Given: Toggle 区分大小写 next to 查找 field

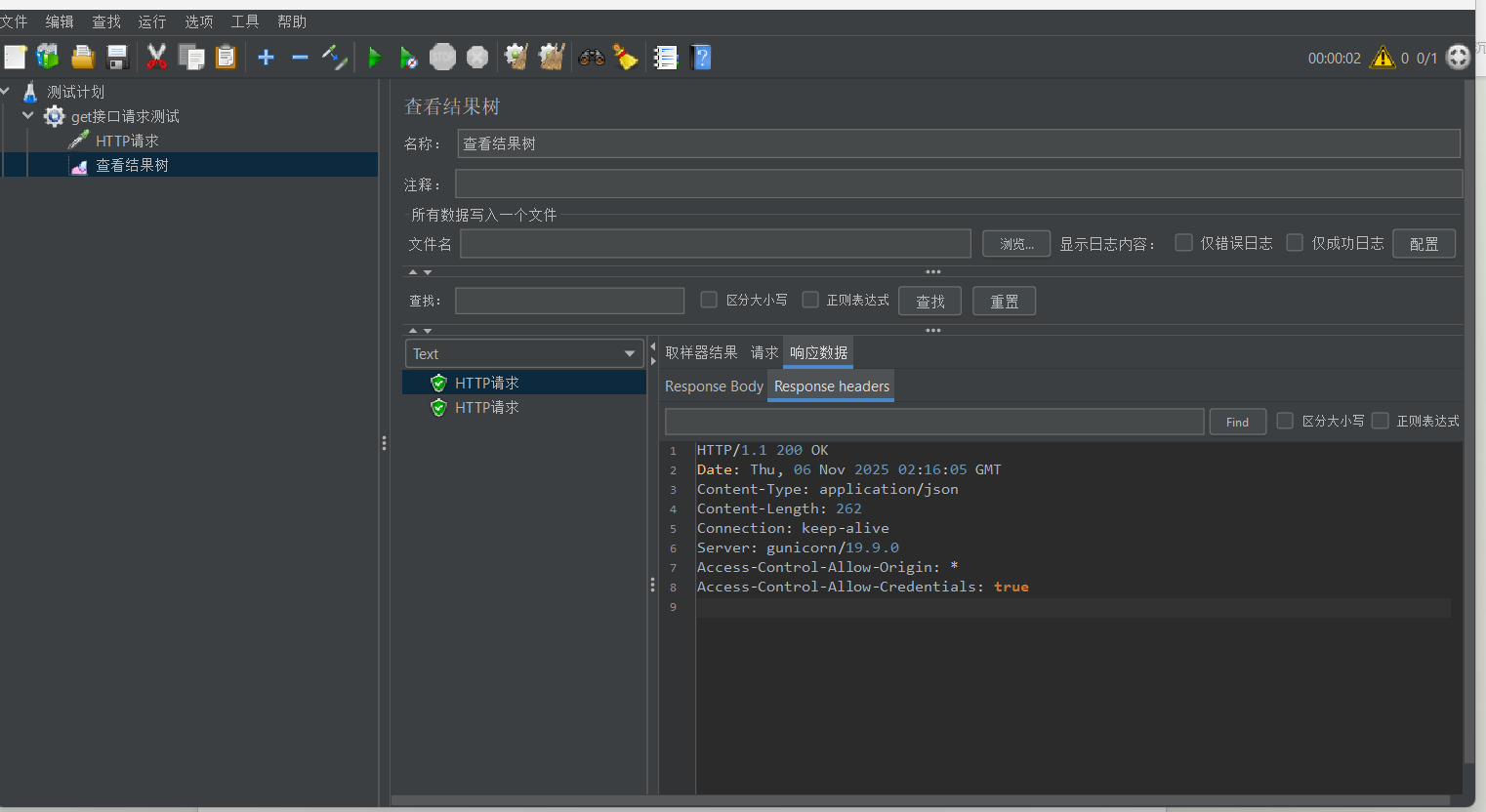Looking at the screenshot, I should point(709,300).
